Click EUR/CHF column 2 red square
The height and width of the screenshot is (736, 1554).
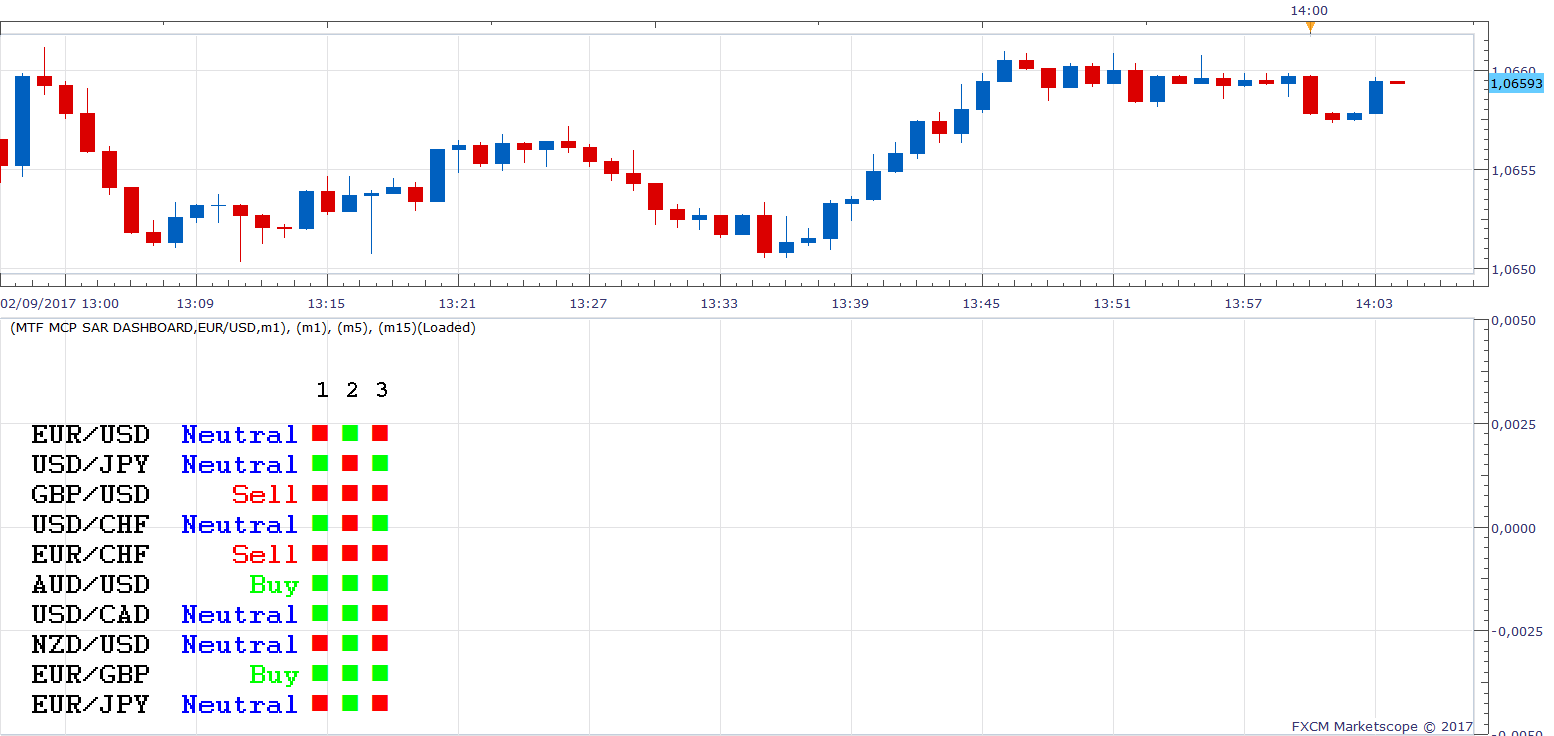pos(350,553)
